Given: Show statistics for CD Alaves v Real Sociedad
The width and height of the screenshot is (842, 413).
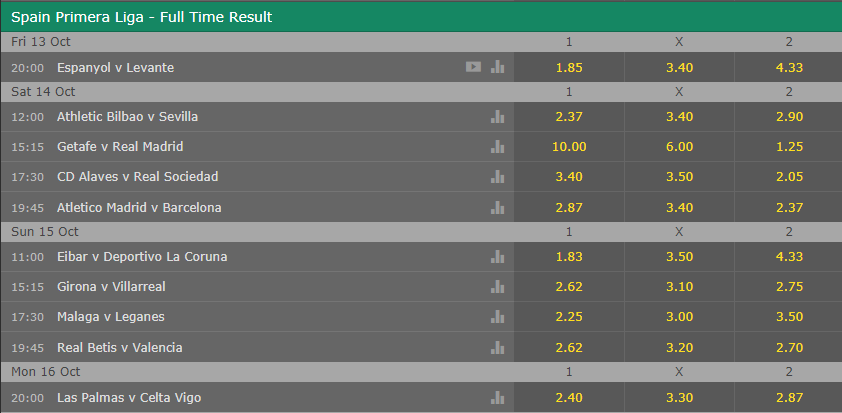Looking at the screenshot, I should pyautogui.click(x=497, y=177).
